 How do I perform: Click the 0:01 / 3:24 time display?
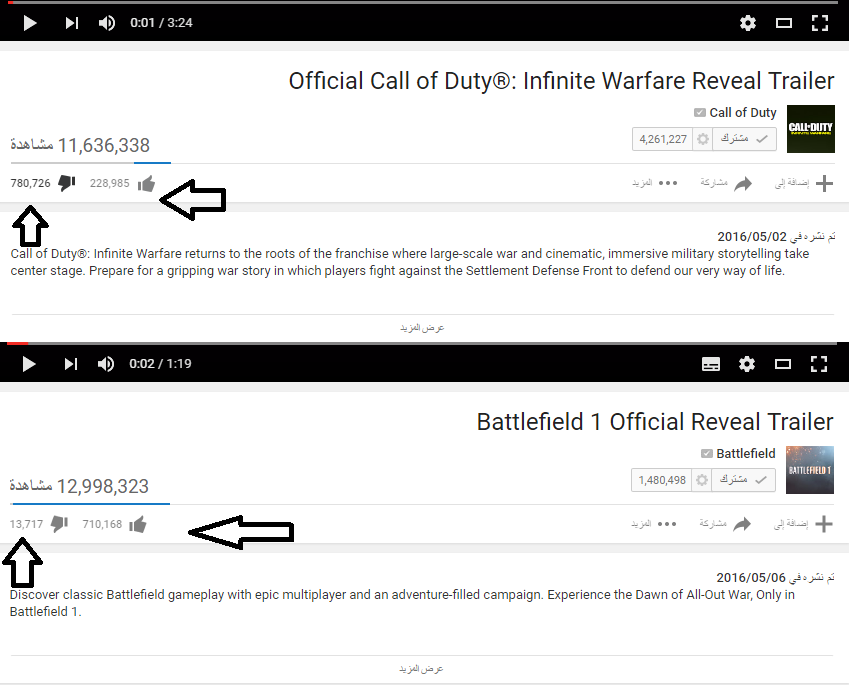(161, 23)
